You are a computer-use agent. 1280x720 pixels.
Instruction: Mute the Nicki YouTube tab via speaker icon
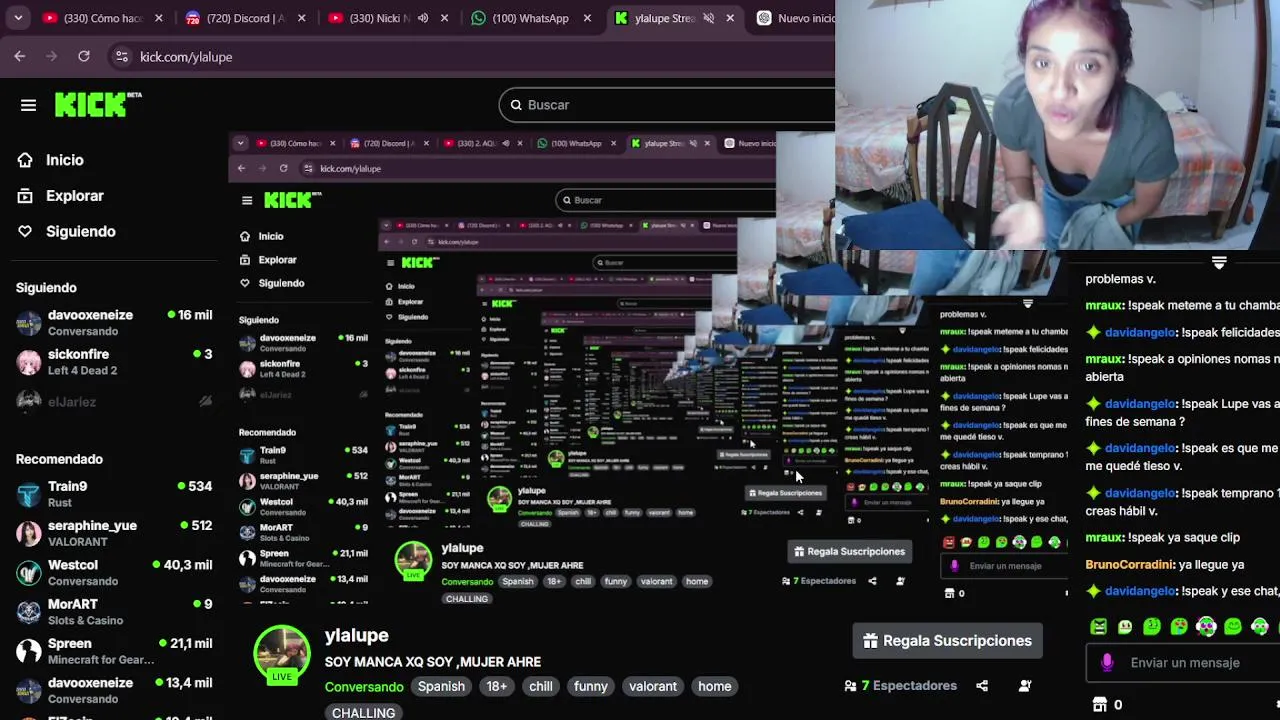[x=422, y=18]
